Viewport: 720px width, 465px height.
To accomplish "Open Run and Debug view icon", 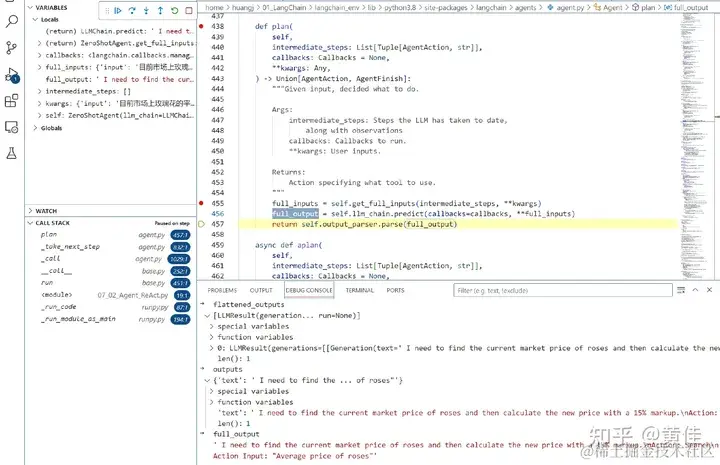I will pyautogui.click(x=11, y=75).
